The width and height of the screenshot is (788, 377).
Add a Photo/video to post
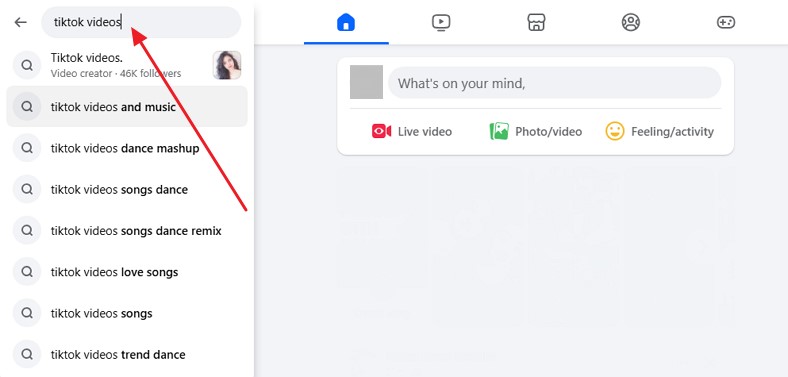coord(536,132)
